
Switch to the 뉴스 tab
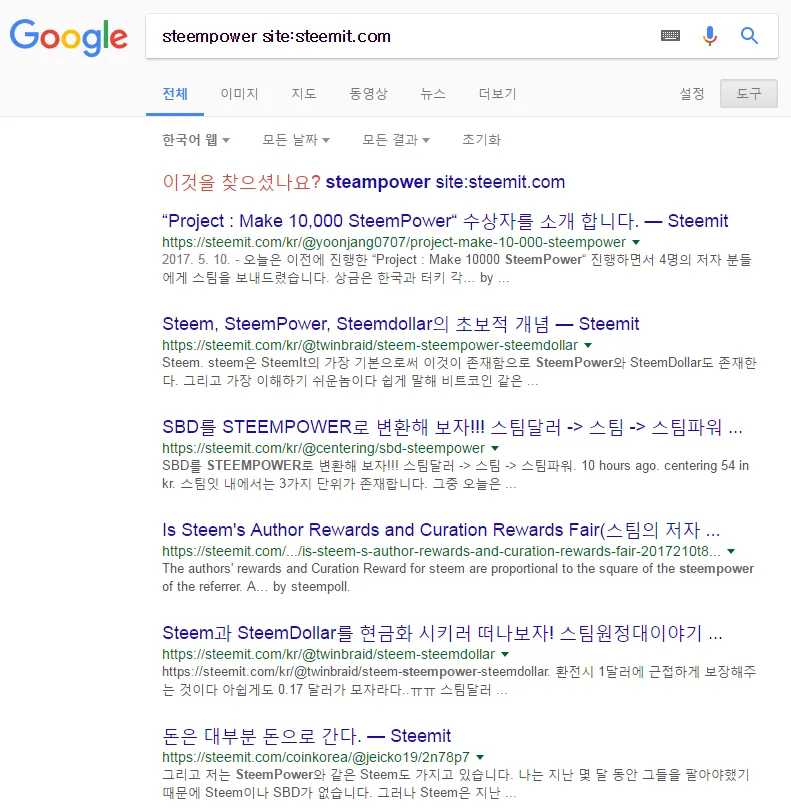[x=433, y=94]
